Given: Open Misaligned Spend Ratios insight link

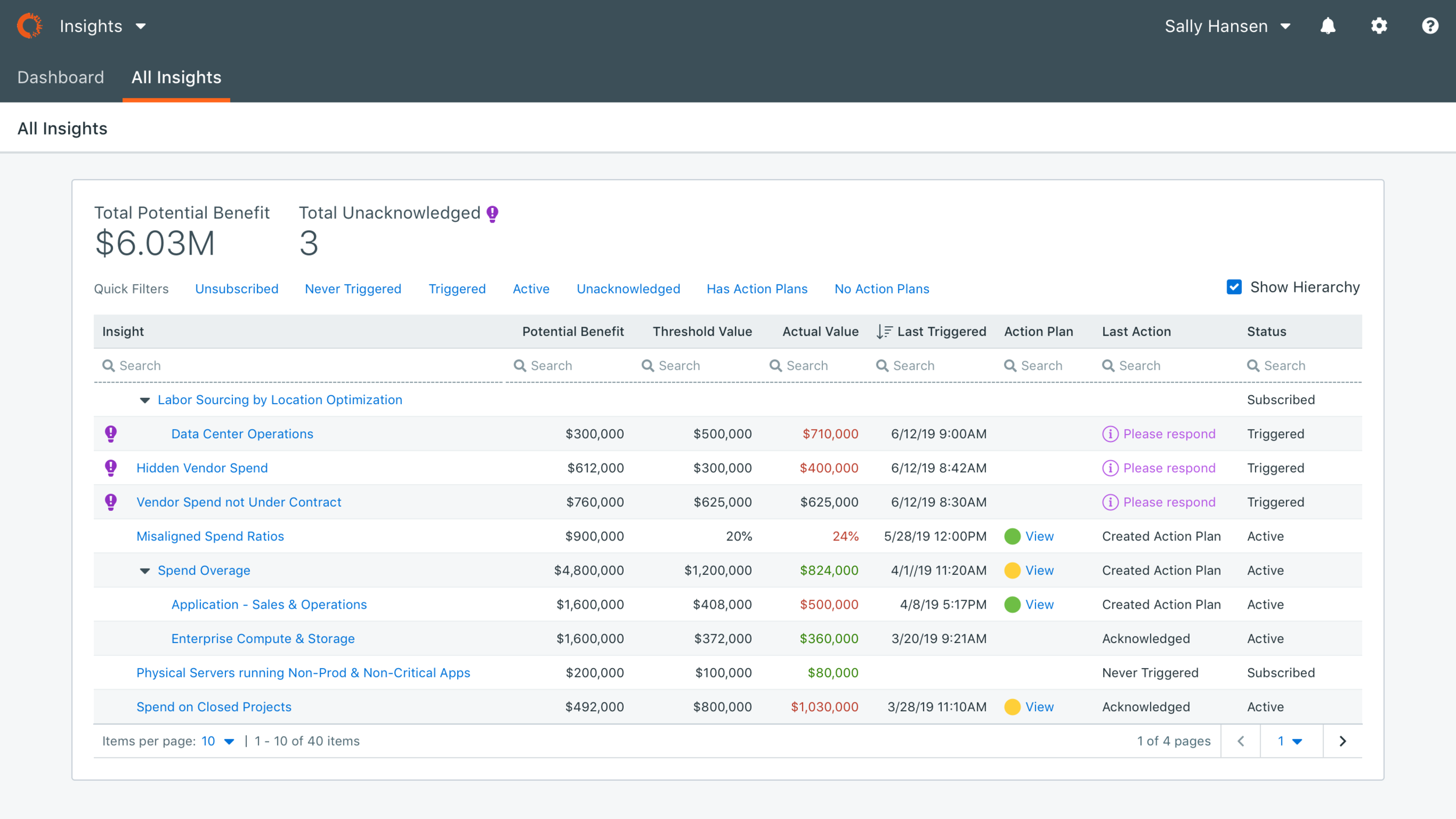Looking at the screenshot, I should (210, 536).
